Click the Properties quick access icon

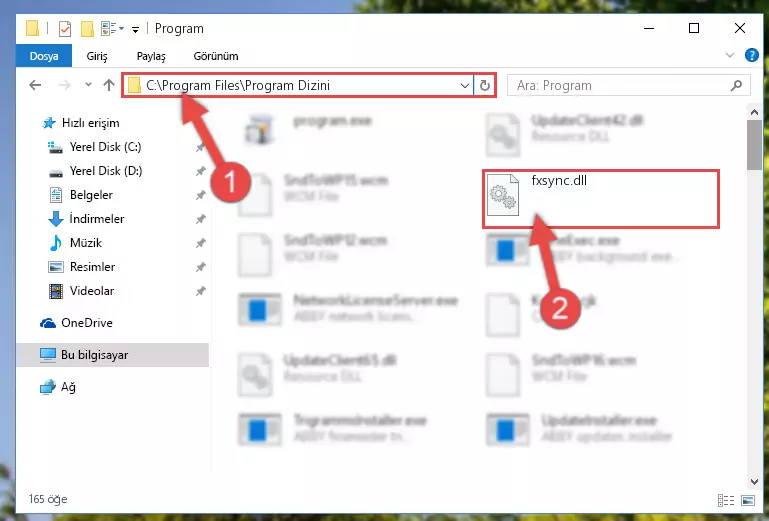pyautogui.click(x=65, y=29)
